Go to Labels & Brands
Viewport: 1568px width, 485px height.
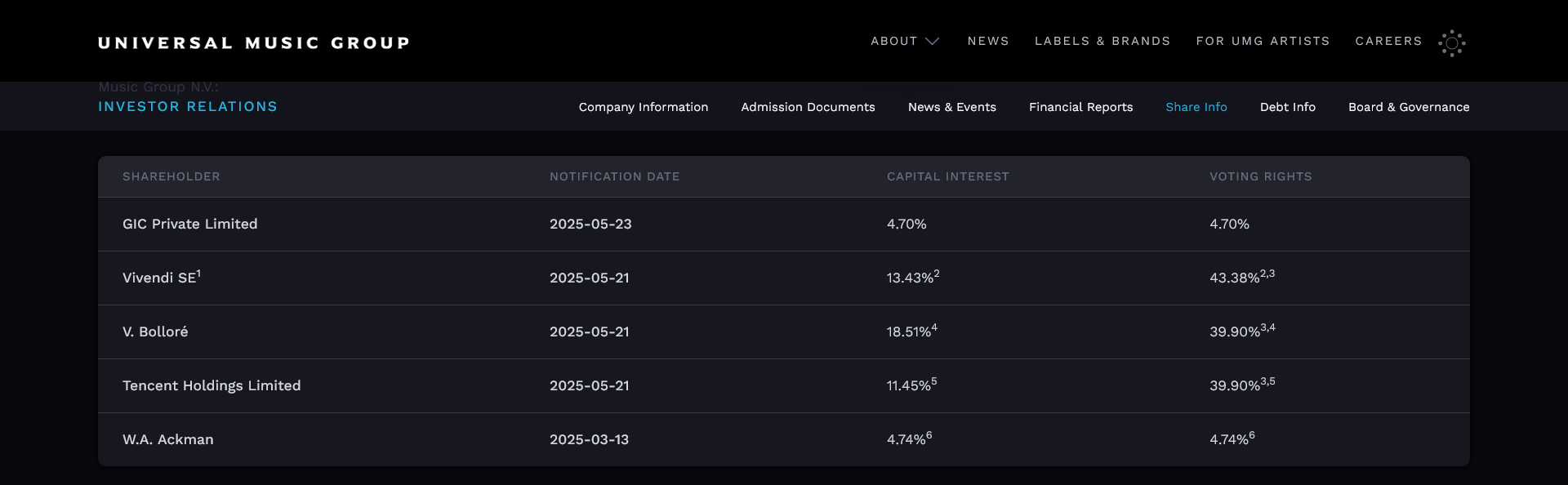pyautogui.click(x=1102, y=41)
